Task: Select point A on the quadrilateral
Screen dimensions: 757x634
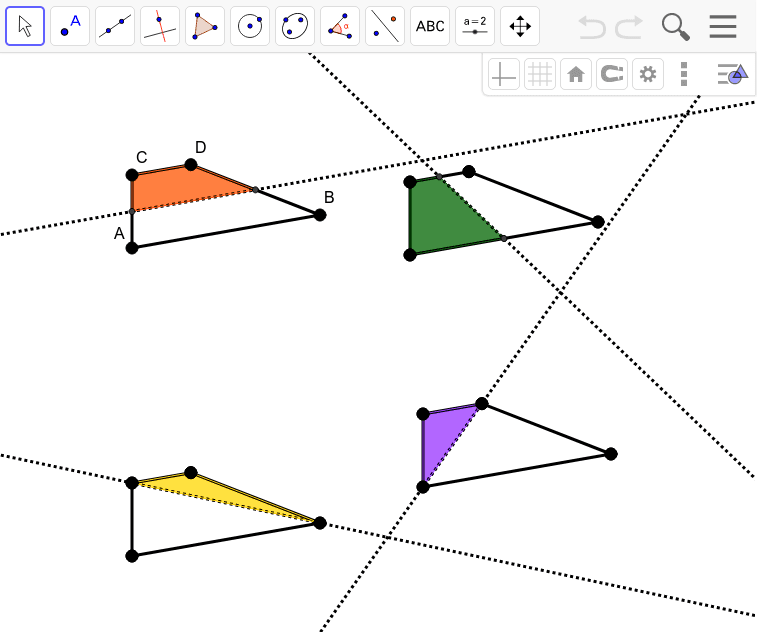Action: point(132,248)
